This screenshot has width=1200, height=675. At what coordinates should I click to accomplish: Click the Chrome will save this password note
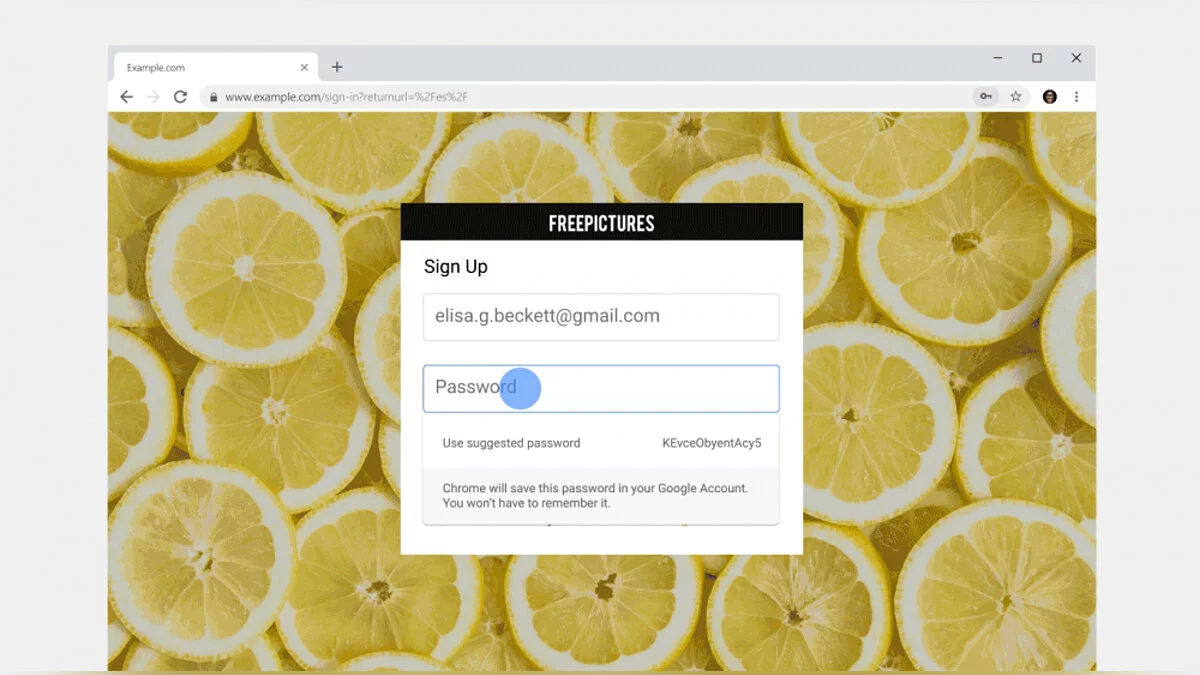pos(601,496)
